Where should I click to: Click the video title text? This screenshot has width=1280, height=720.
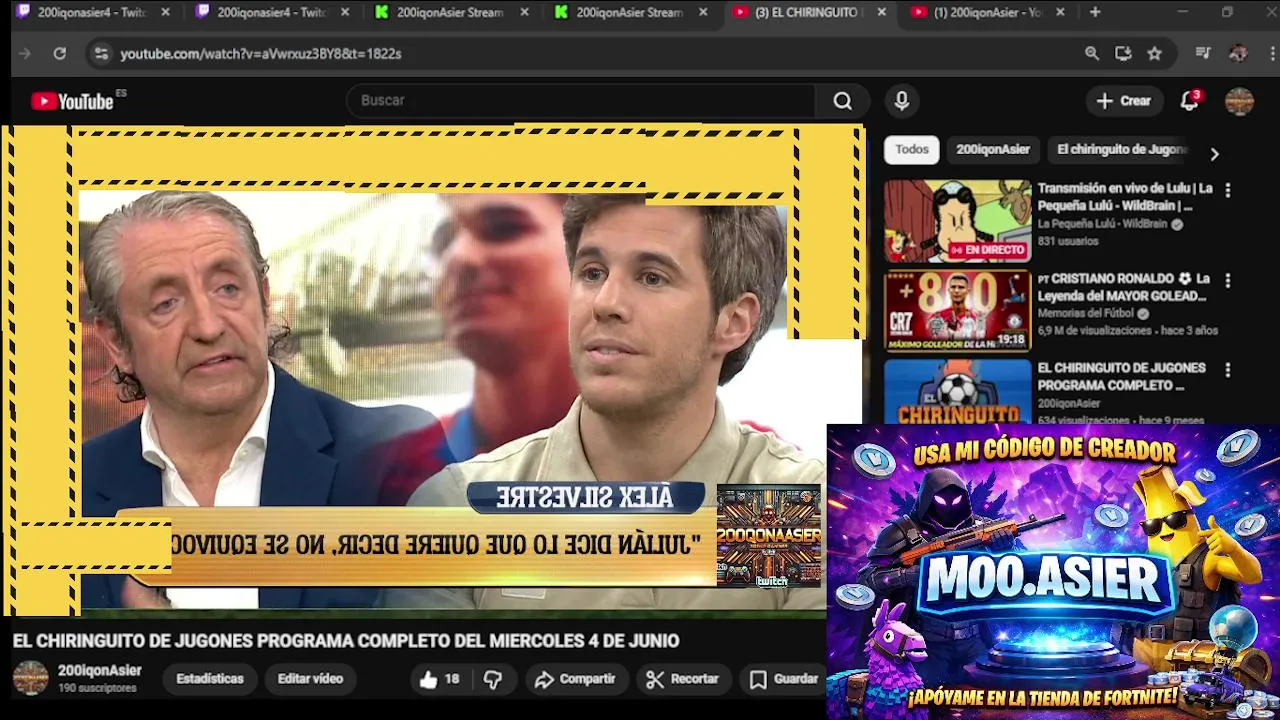point(346,641)
